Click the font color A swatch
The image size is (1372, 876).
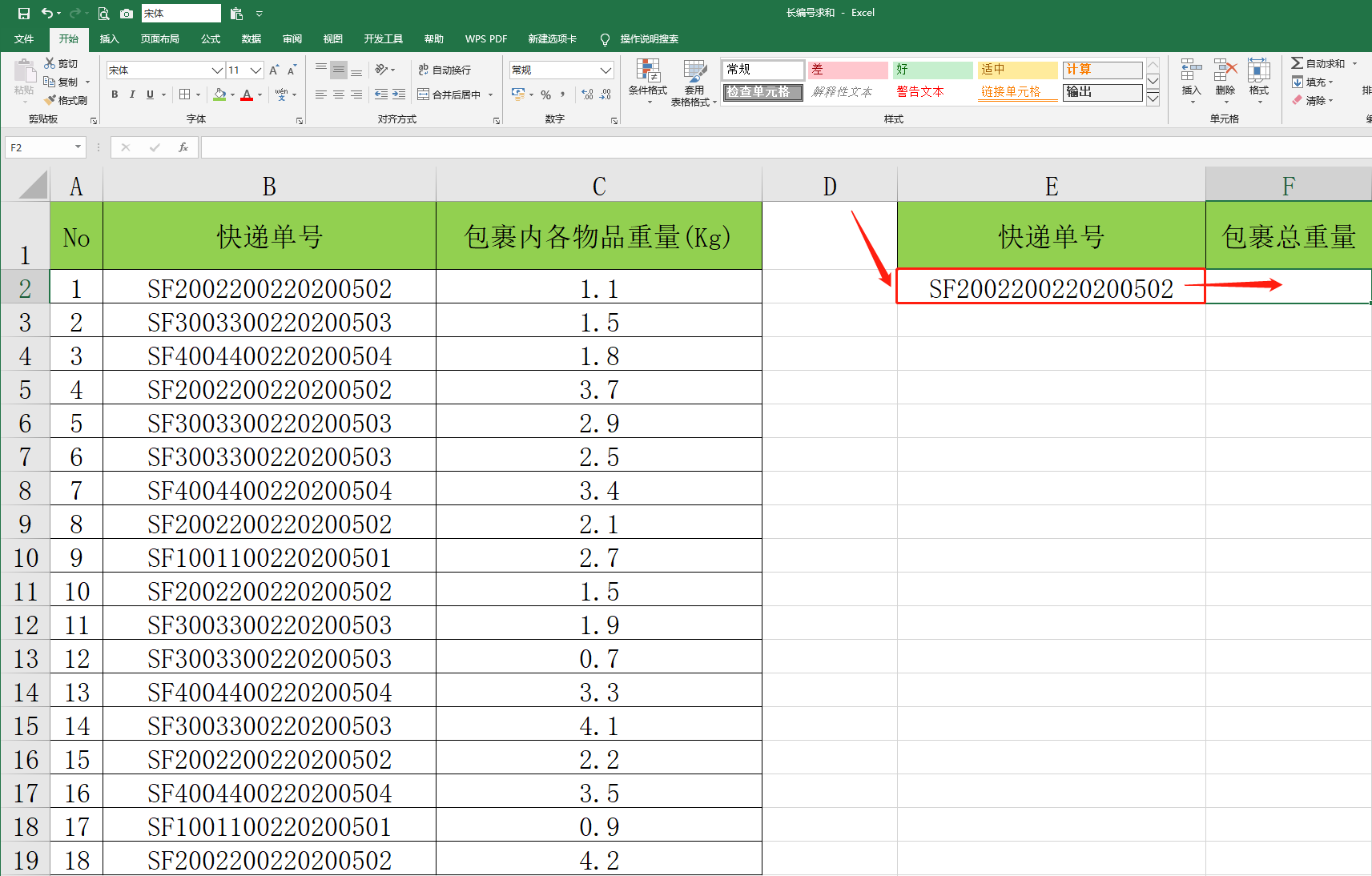(x=247, y=94)
